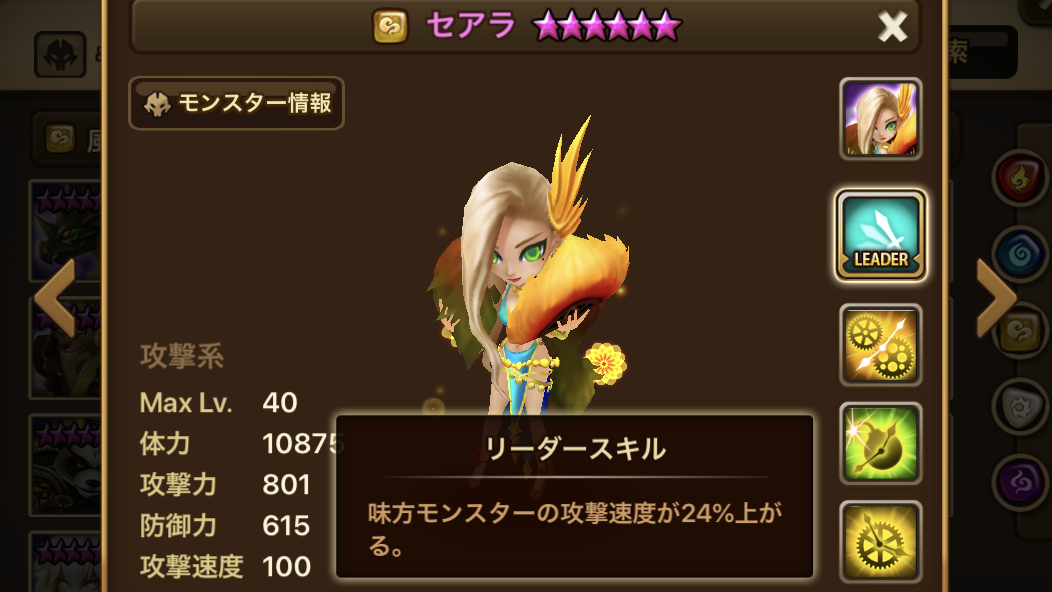Select the fire element filter icon
This screenshot has height=592, width=1052.
pos(1020,177)
